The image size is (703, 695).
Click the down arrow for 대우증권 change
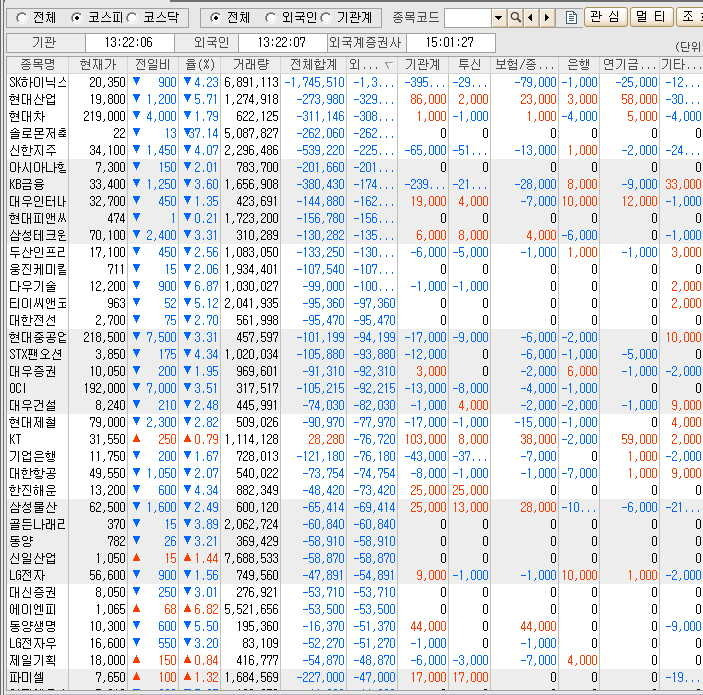pos(136,371)
